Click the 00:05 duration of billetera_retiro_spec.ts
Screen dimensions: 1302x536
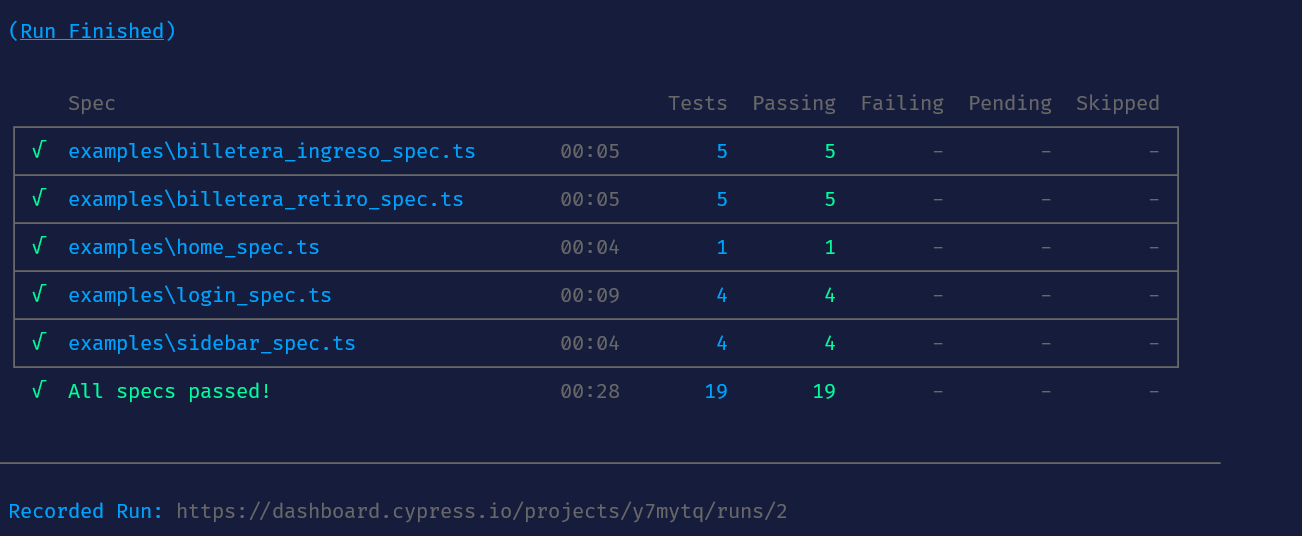point(590,199)
